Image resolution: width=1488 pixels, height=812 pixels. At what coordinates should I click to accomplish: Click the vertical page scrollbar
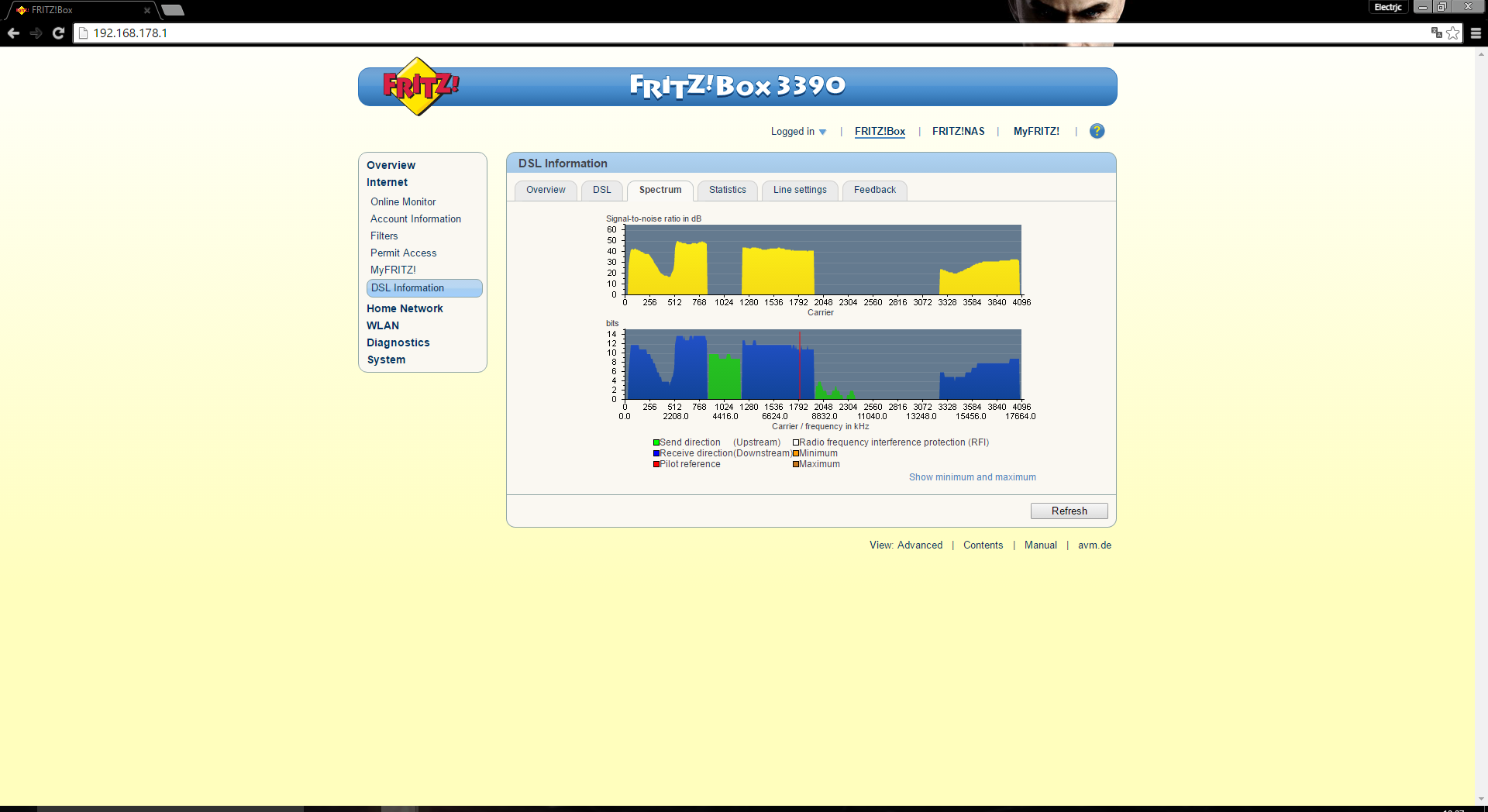[x=1481, y=426]
